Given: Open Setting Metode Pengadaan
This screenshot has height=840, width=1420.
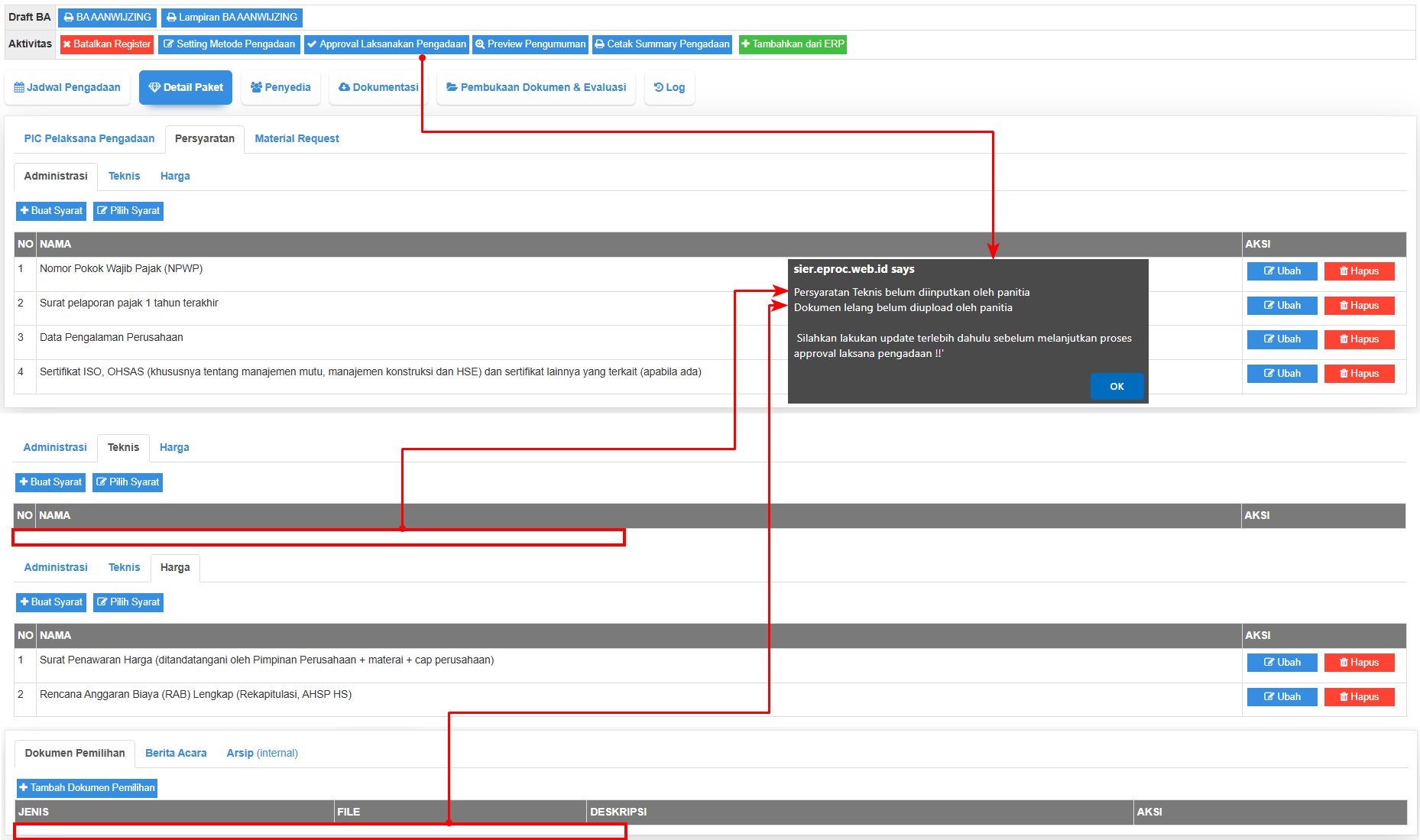Looking at the screenshot, I should pyautogui.click(x=229, y=44).
